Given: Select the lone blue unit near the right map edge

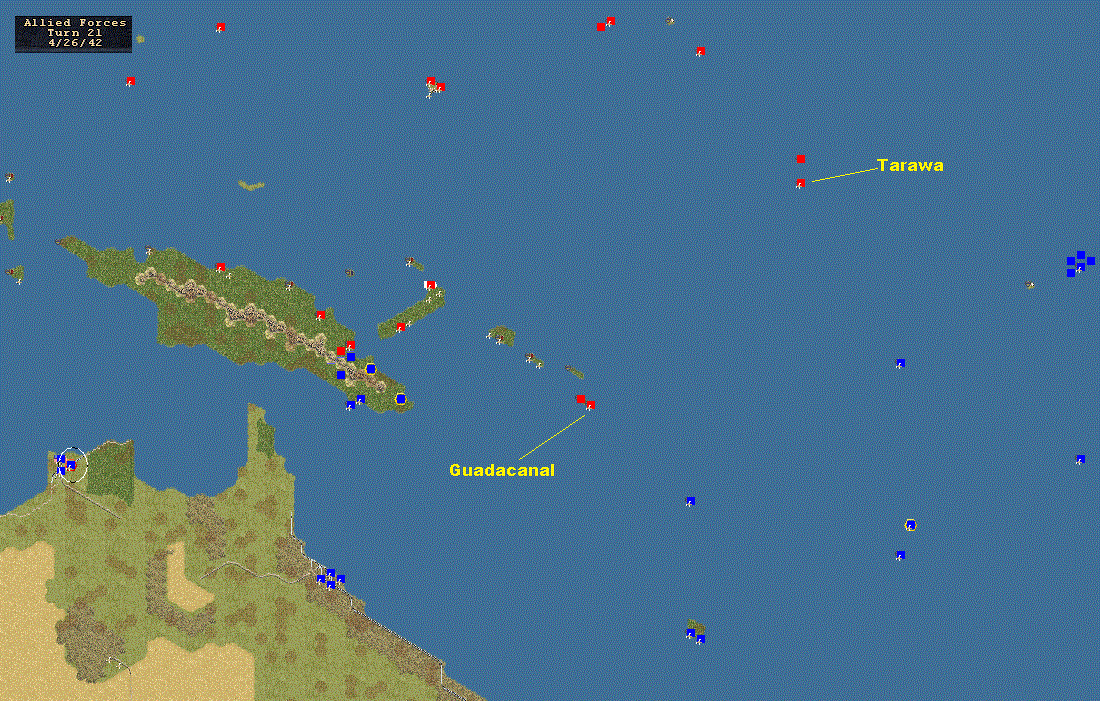Looking at the screenshot, I should (x=1081, y=460).
